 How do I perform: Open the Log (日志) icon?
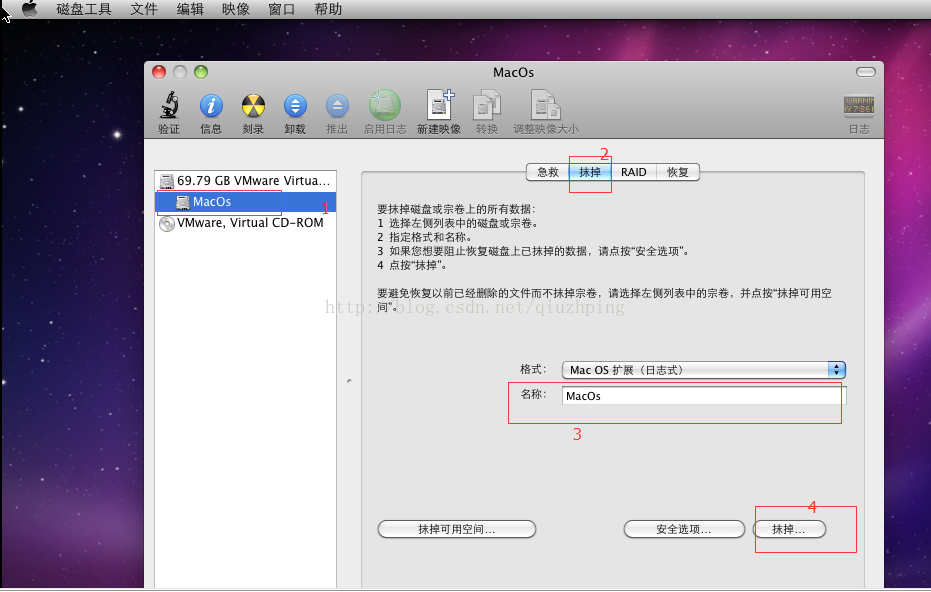point(859,106)
